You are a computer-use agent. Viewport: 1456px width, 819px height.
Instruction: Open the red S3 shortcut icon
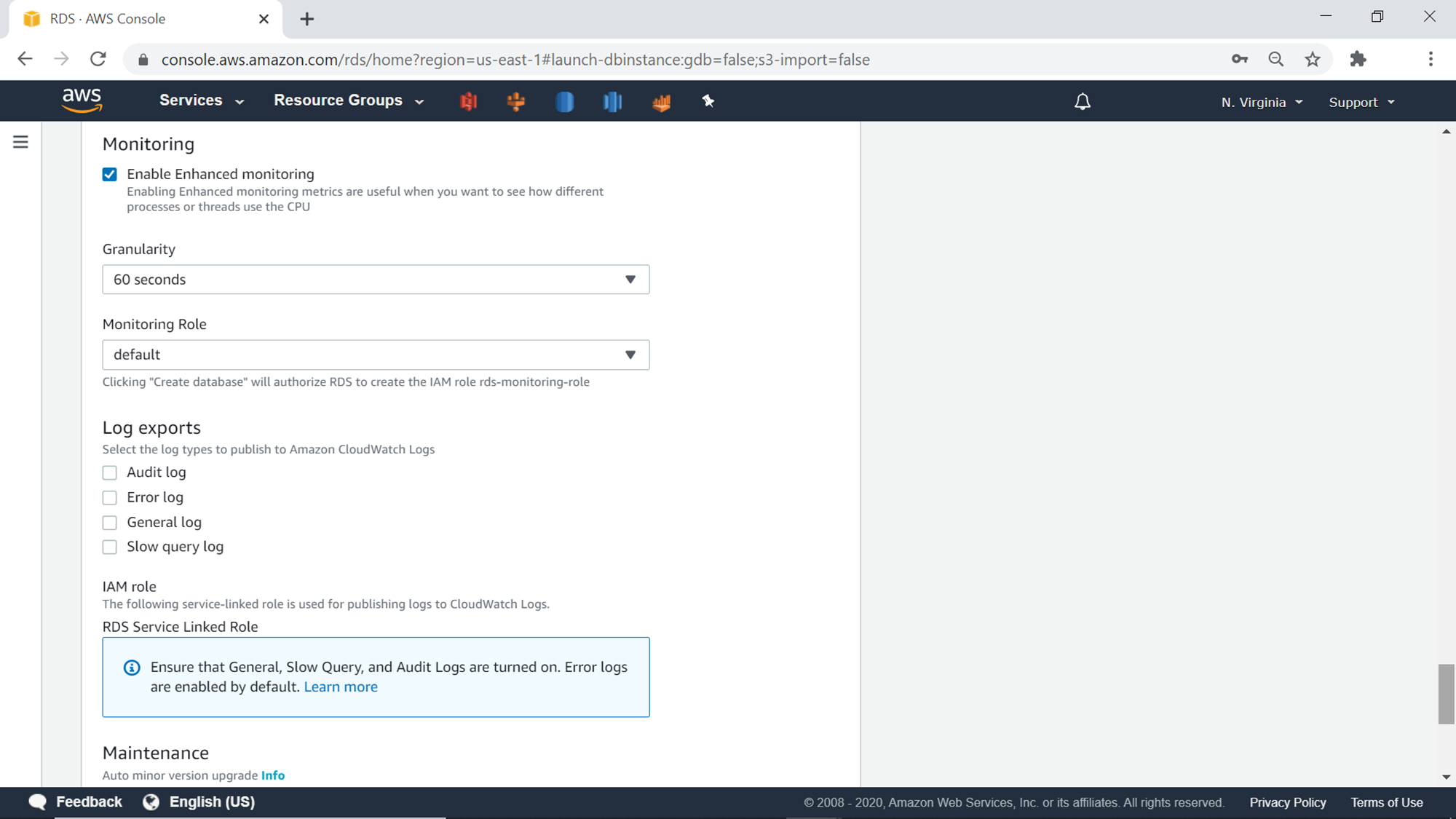tap(468, 101)
